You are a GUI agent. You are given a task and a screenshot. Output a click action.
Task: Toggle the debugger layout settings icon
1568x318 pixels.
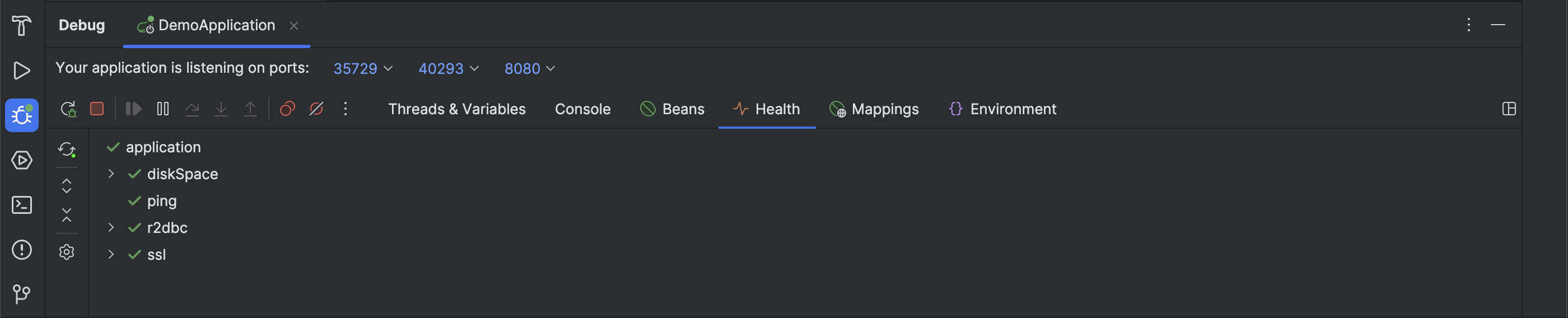[1509, 109]
